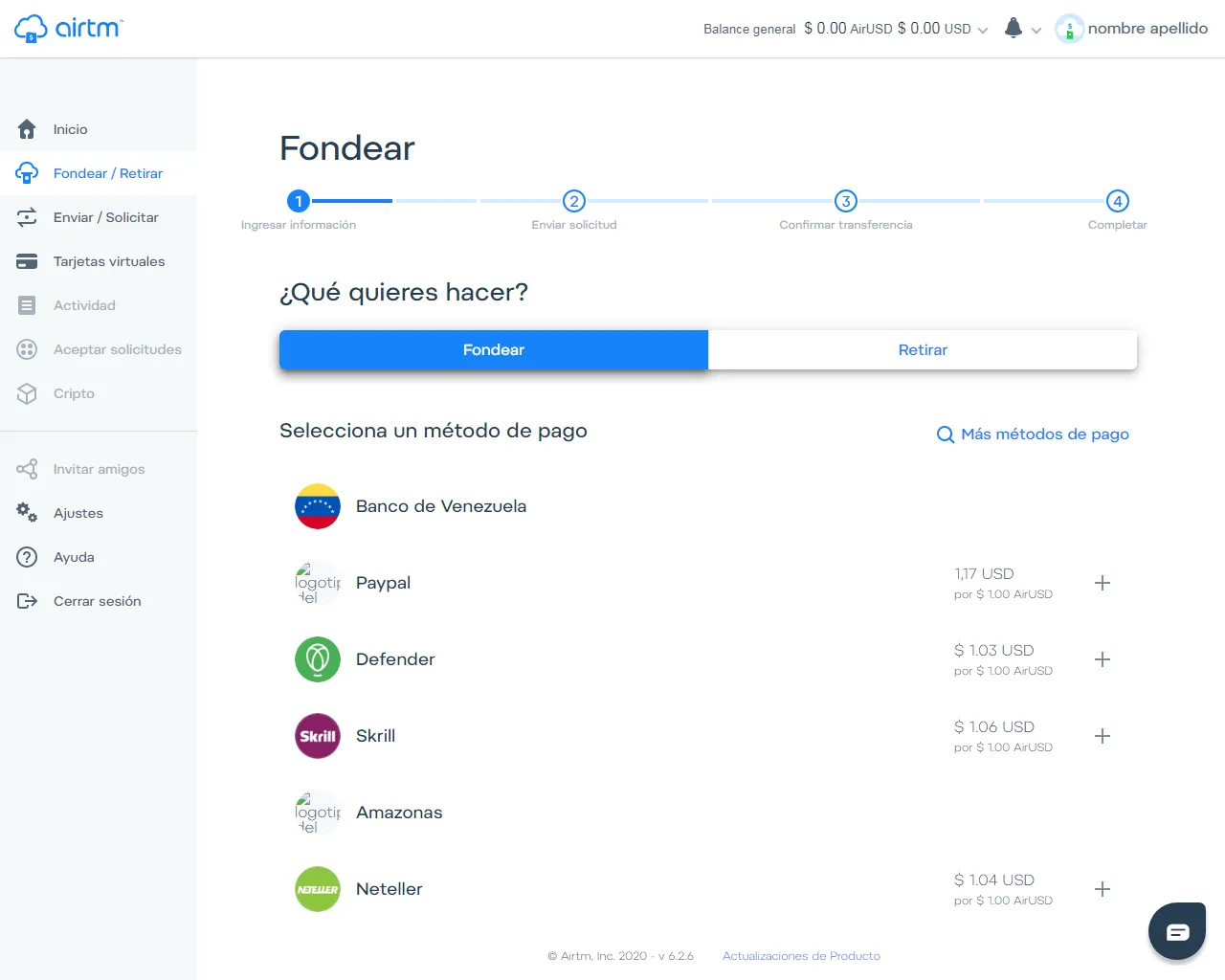Image resolution: width=1225 pixels, height=980 pixels.
Task: Open Ayuda in the sidebar
Action: [x=99, y=557]
